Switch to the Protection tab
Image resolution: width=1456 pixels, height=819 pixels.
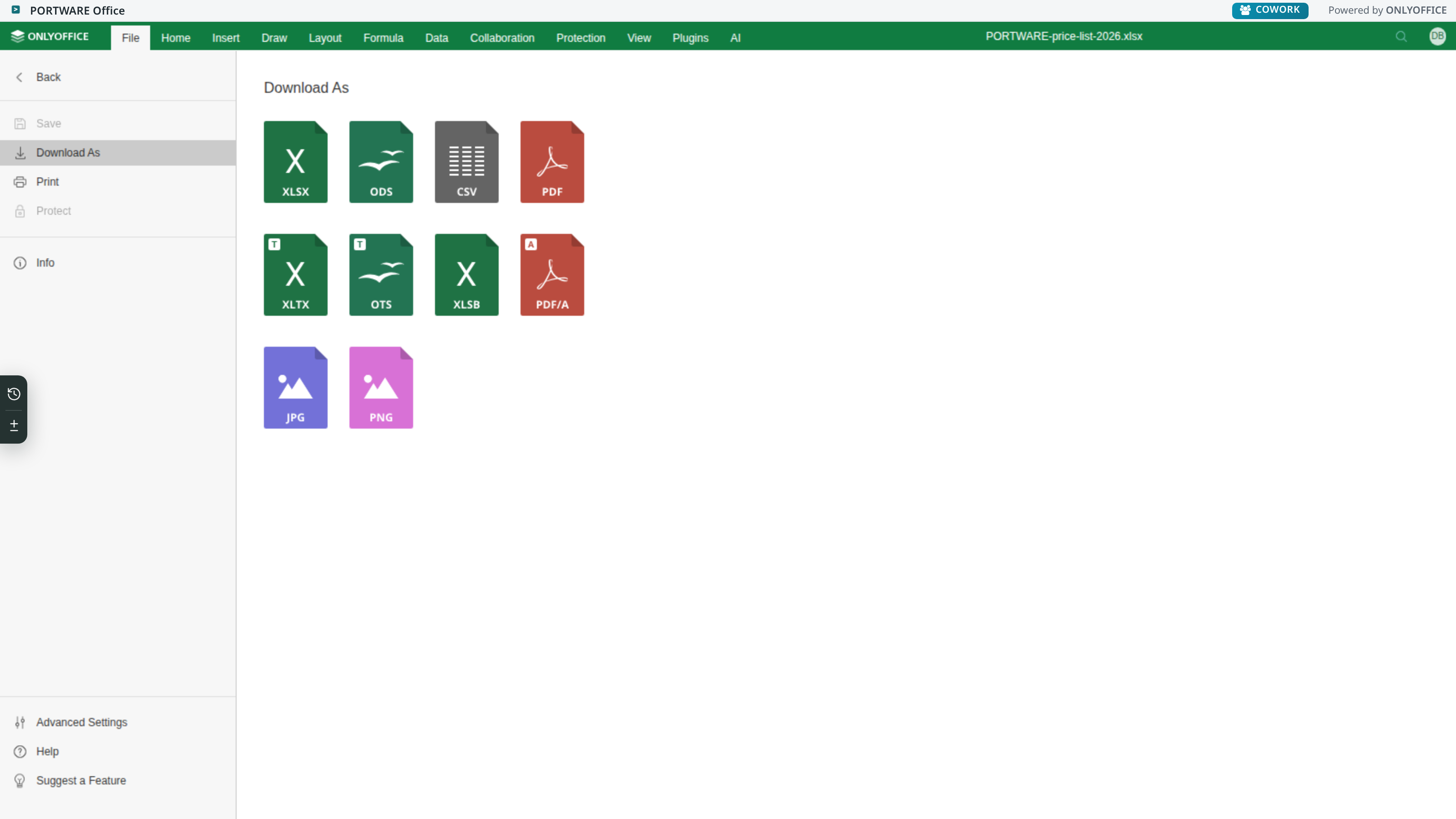coord(581,38)
